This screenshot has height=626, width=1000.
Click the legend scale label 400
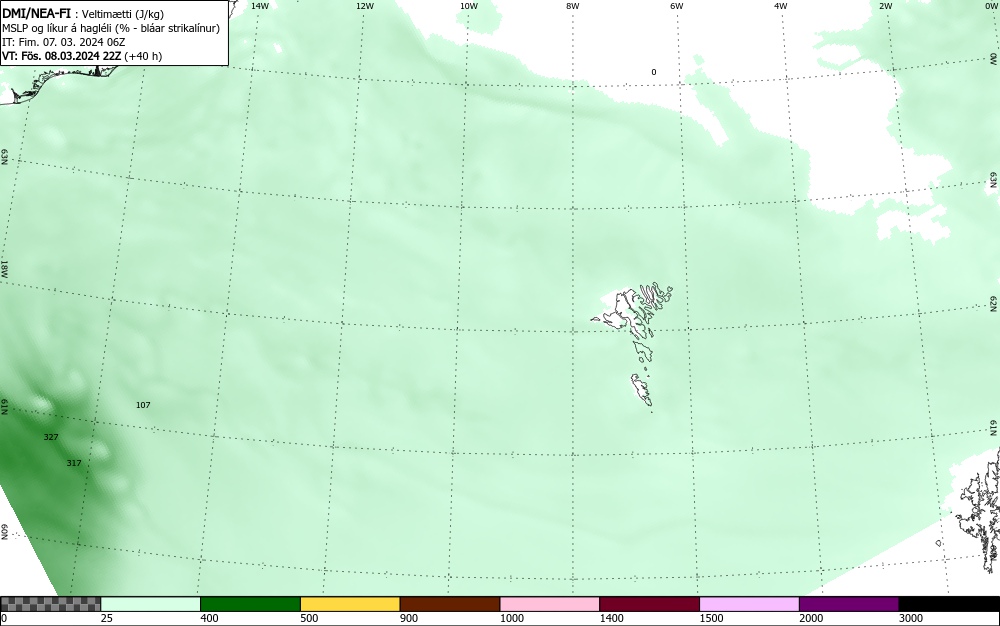209,618
